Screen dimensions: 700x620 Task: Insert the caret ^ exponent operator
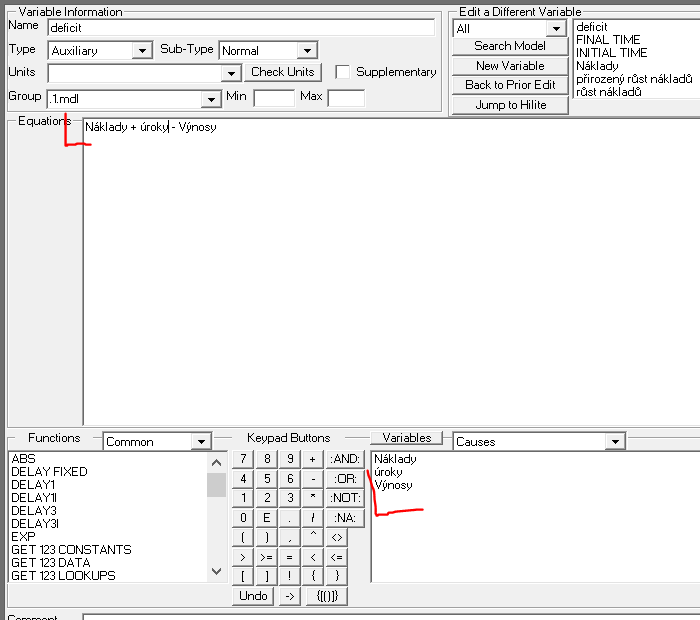point(312,537)
